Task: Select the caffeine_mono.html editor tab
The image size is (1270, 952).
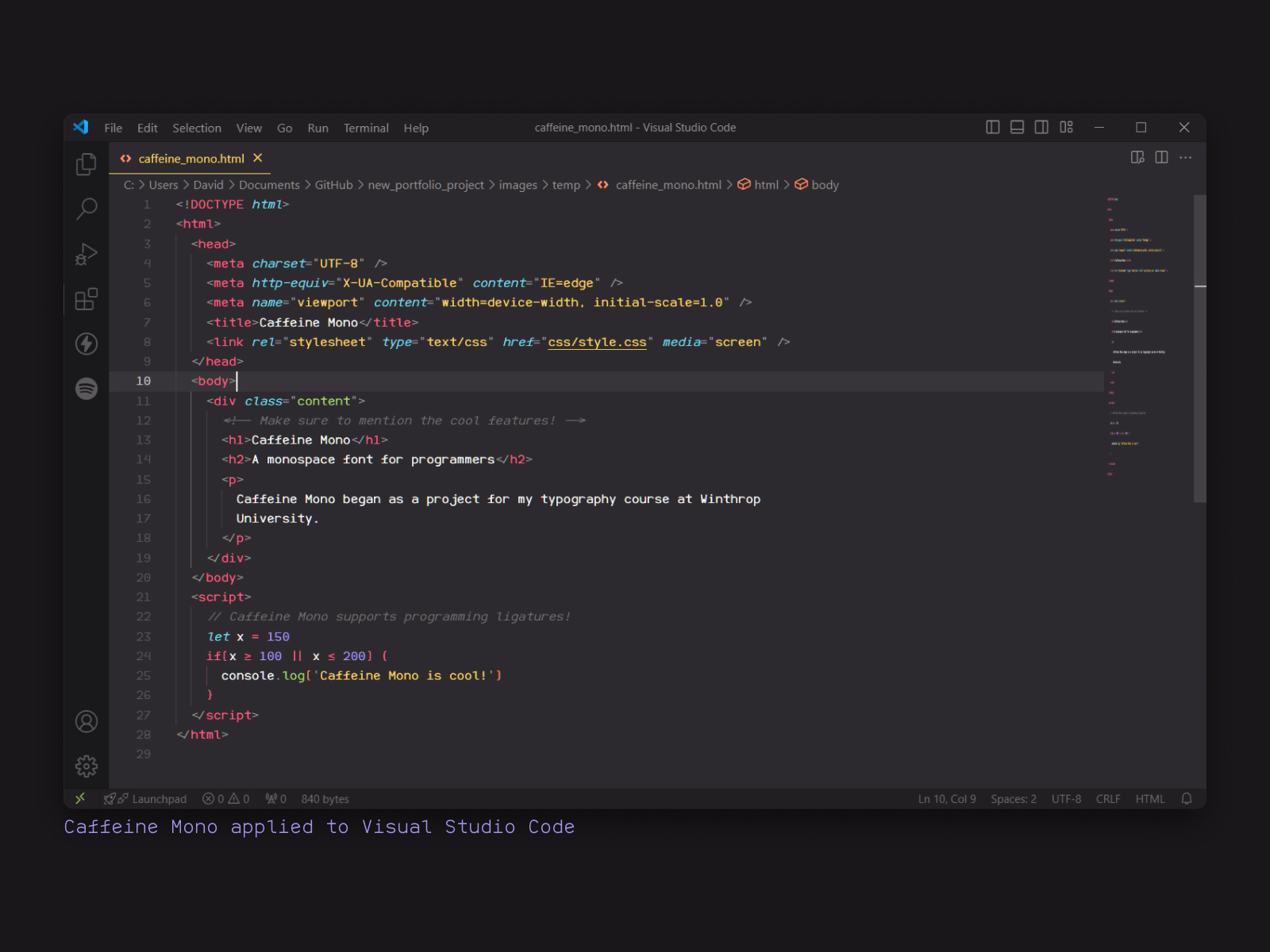Action: [190, 158]
